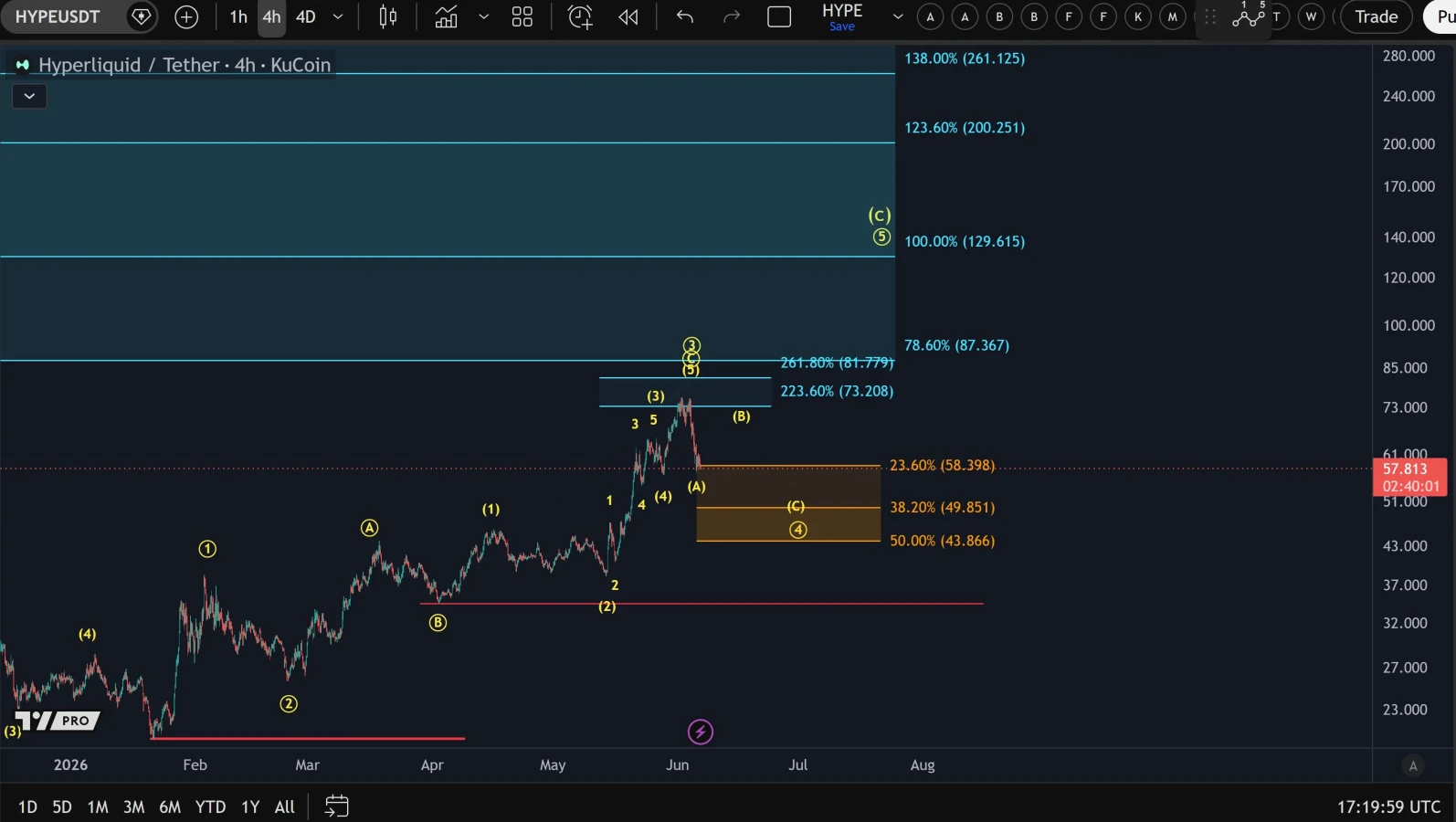Screen dimensions: 1456x822
Task: Expand the indicators favorites dropdown arrow
Action: coord(484,16)
